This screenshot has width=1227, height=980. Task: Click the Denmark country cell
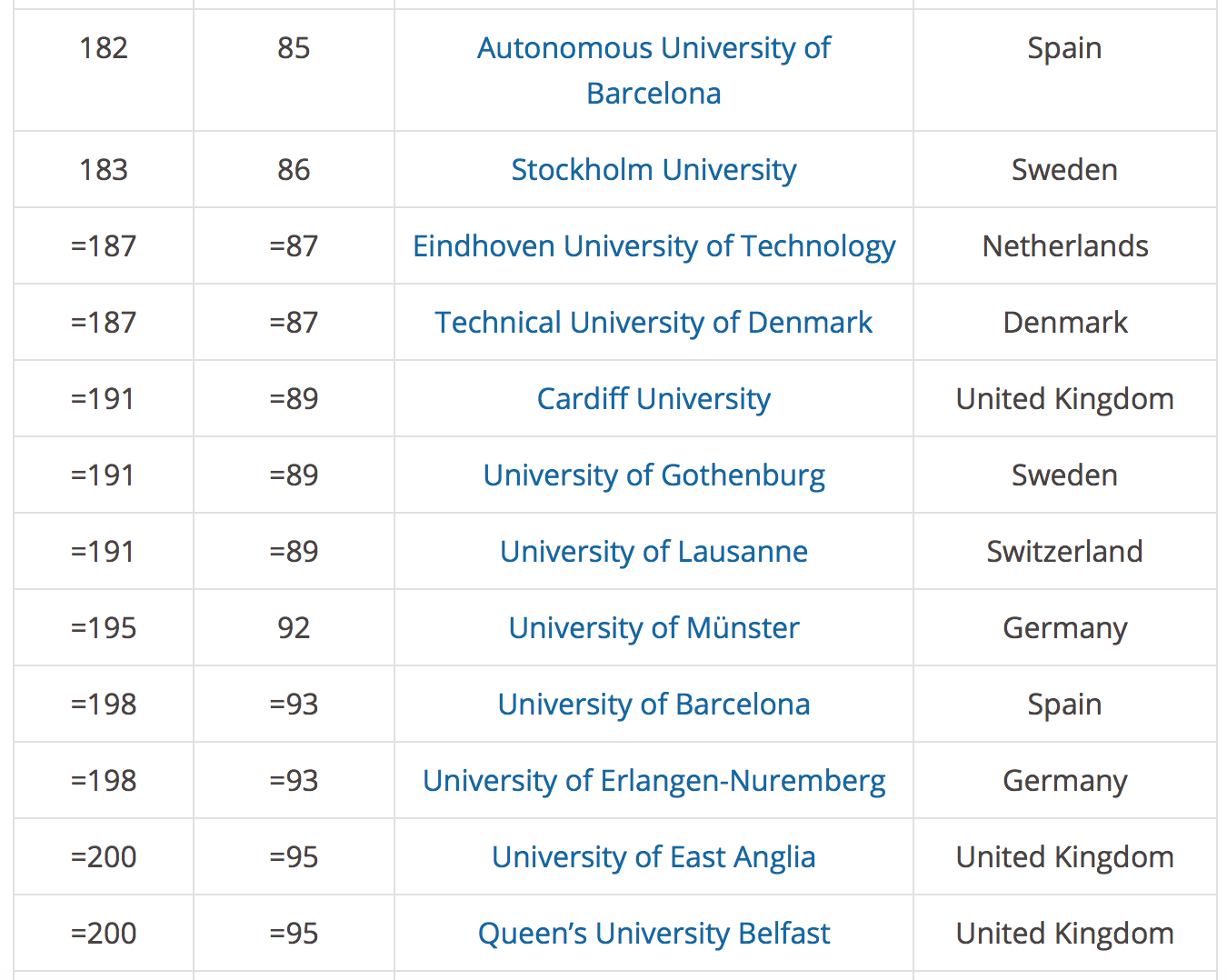1064,323
